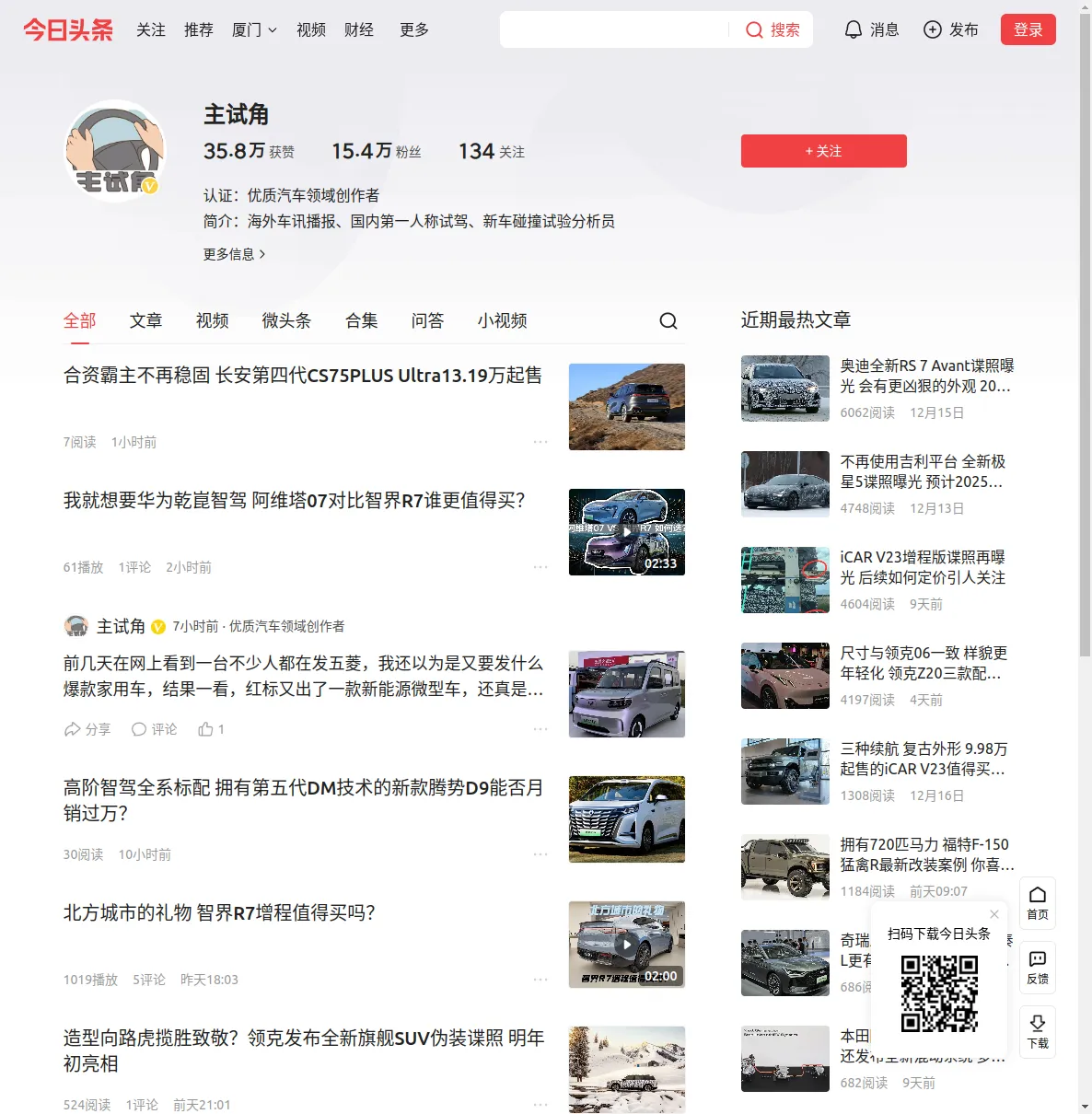Select the 全部 tab
This screenshot has height=1114, width=1092.
click(x=80, y=320)
